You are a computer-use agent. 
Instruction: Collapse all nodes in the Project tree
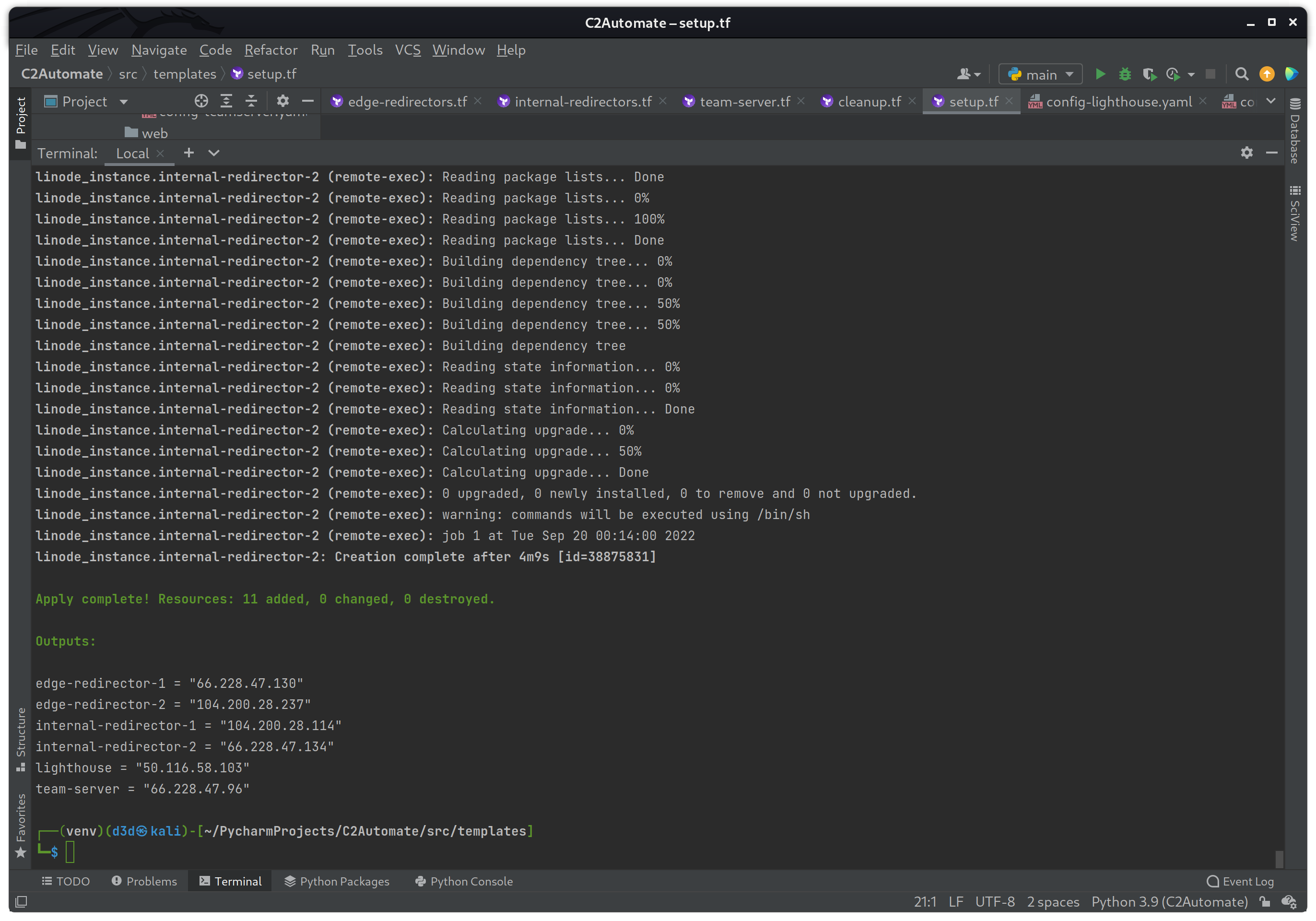pos(251,101)
